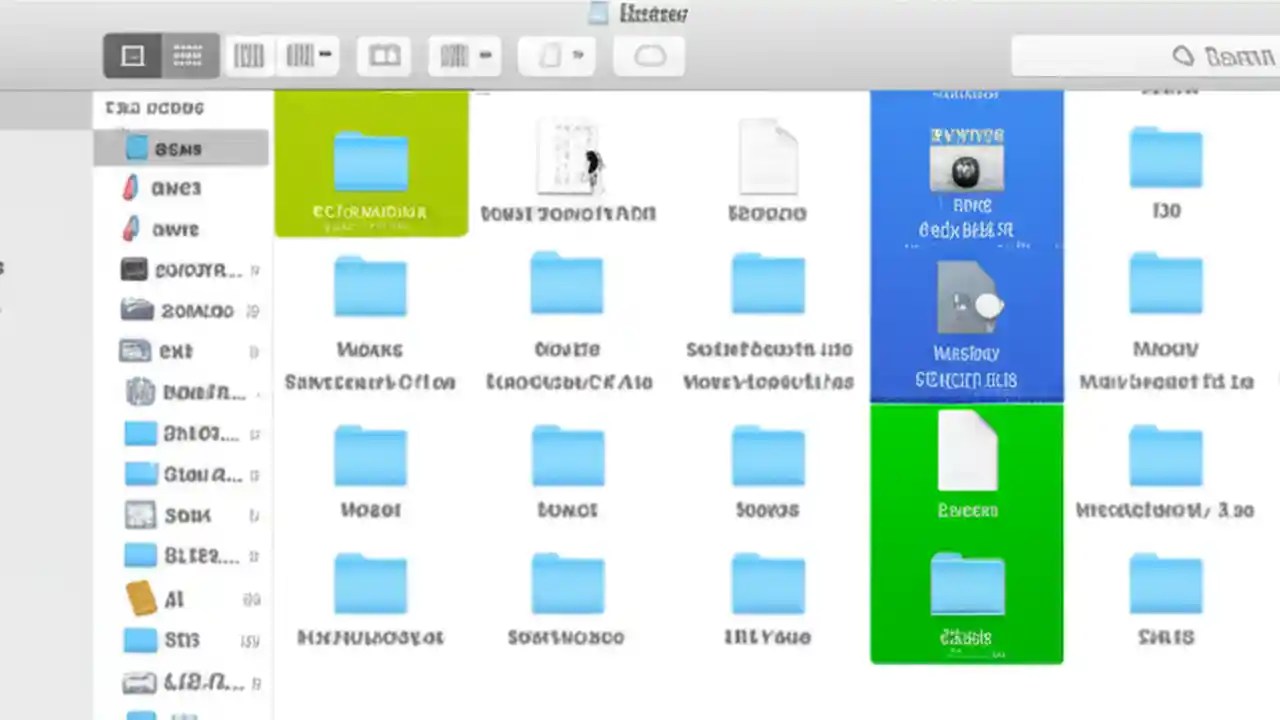Select column view mode
The image size is (1280, 720).
coord(248,55)
